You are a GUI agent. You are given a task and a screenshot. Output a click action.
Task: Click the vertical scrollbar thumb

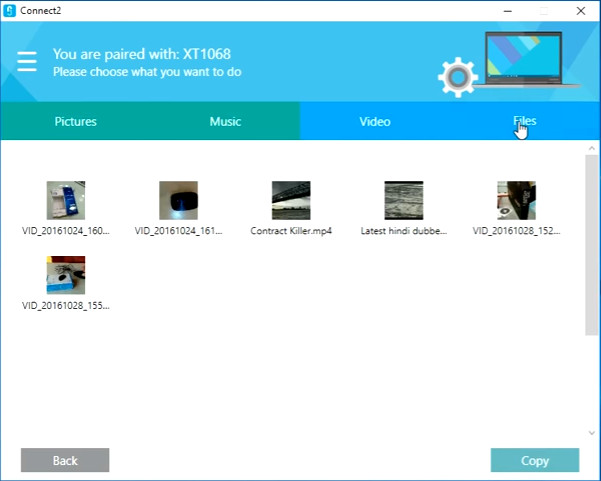tap(592, 245)
